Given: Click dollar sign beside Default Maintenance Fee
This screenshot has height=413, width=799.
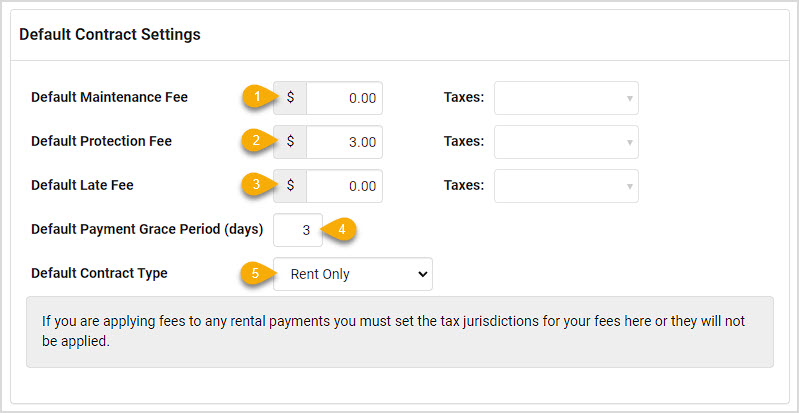Looking at the screenshot, I should pyautogui.click(x=290, y=97).
